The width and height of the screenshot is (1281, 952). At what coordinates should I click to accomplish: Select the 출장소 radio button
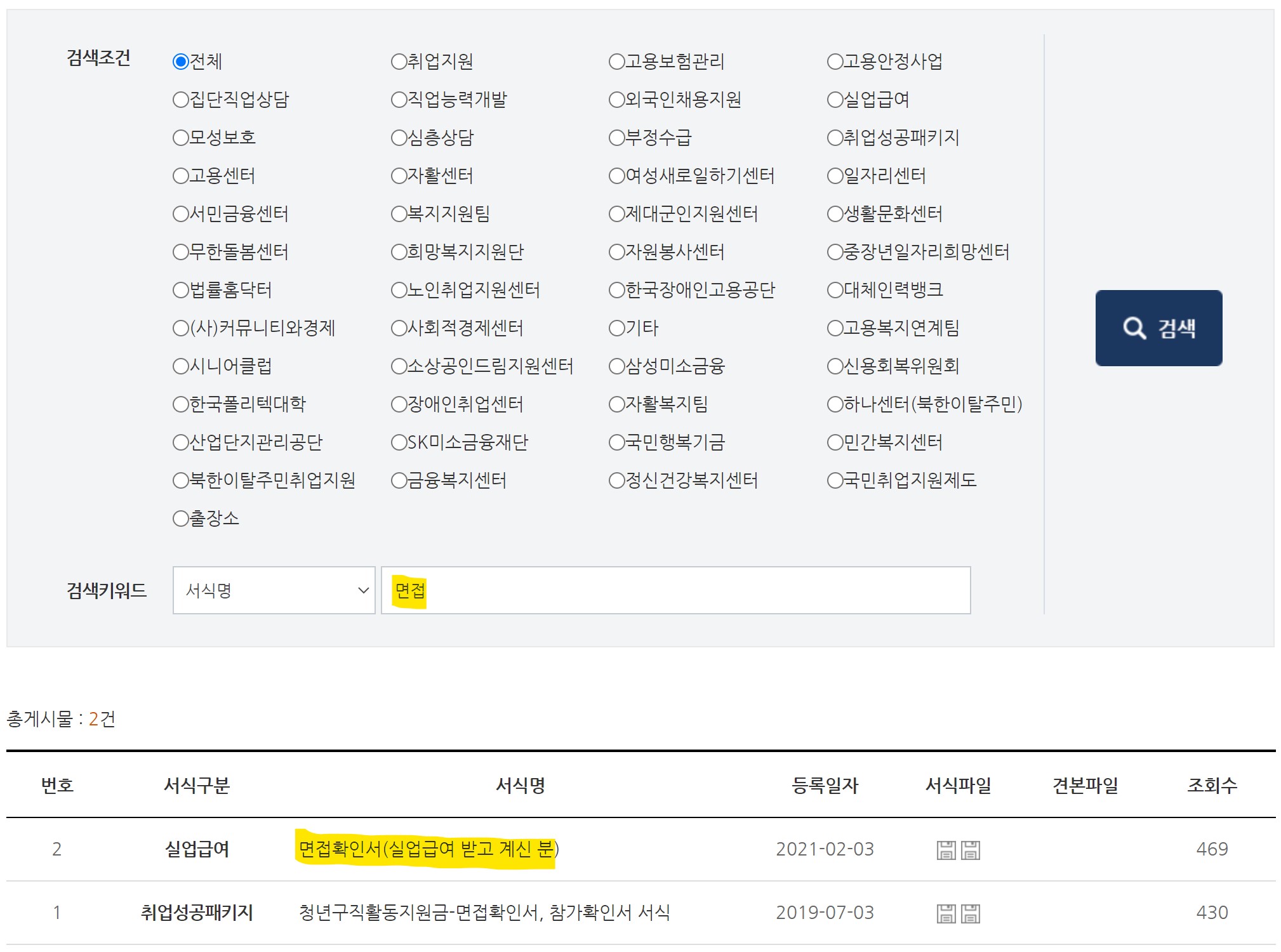(x=181, y=519)
